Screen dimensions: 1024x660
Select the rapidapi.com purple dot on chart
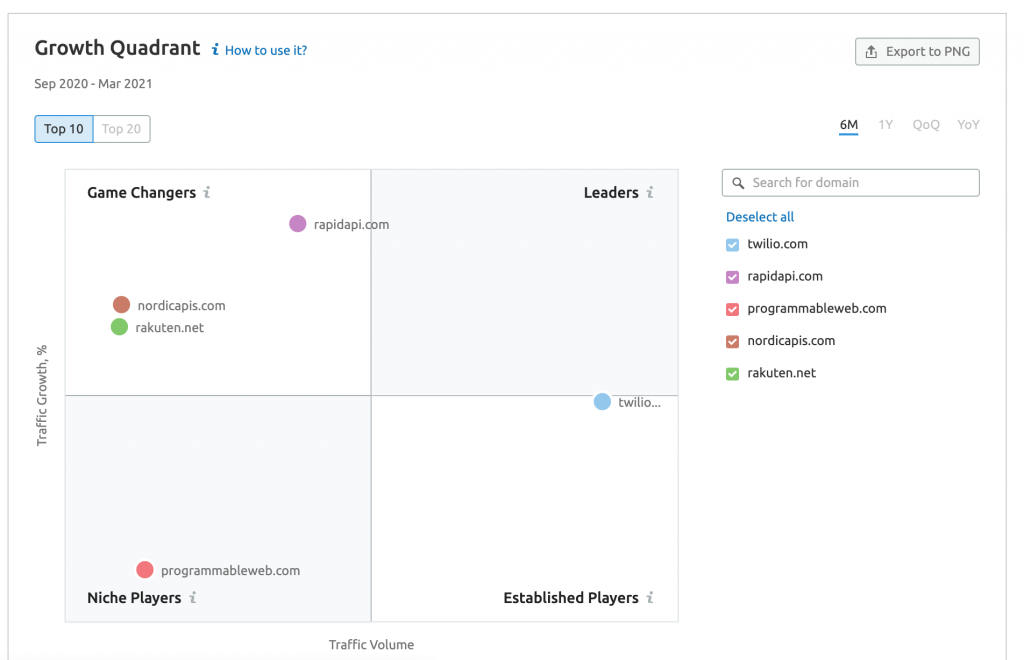click(298, 224)
